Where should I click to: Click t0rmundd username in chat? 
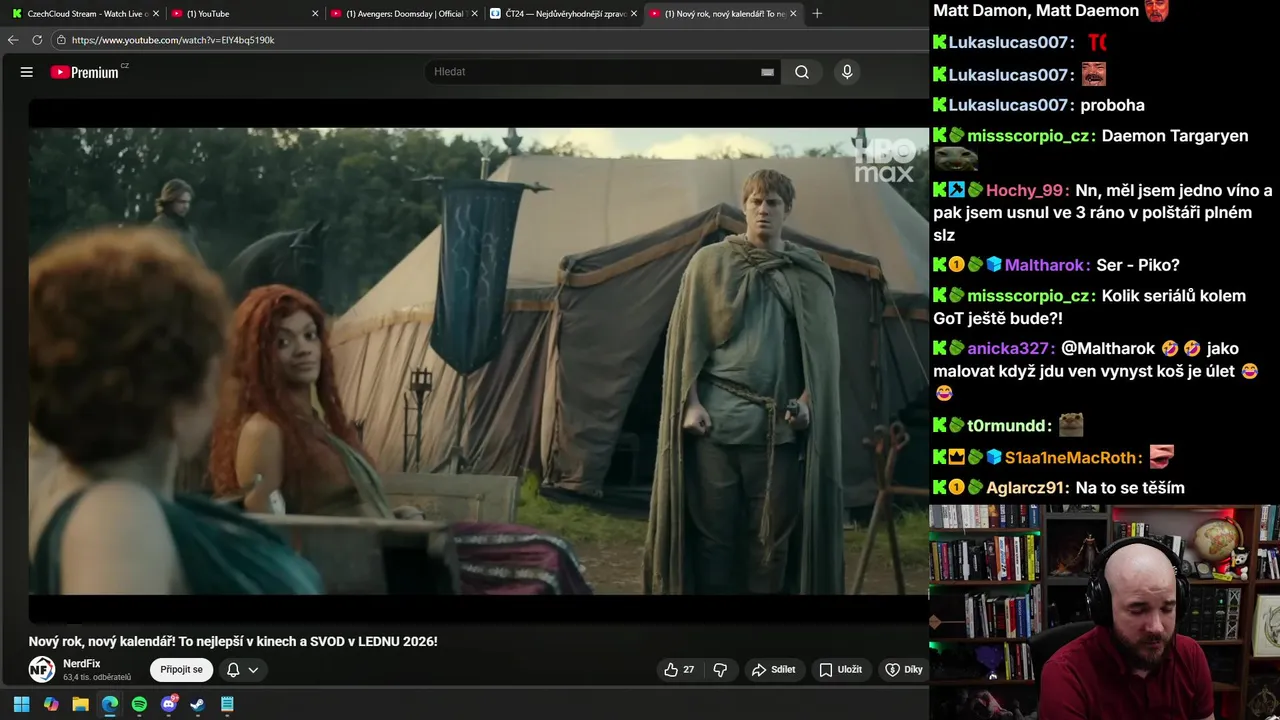(1005, 426)
